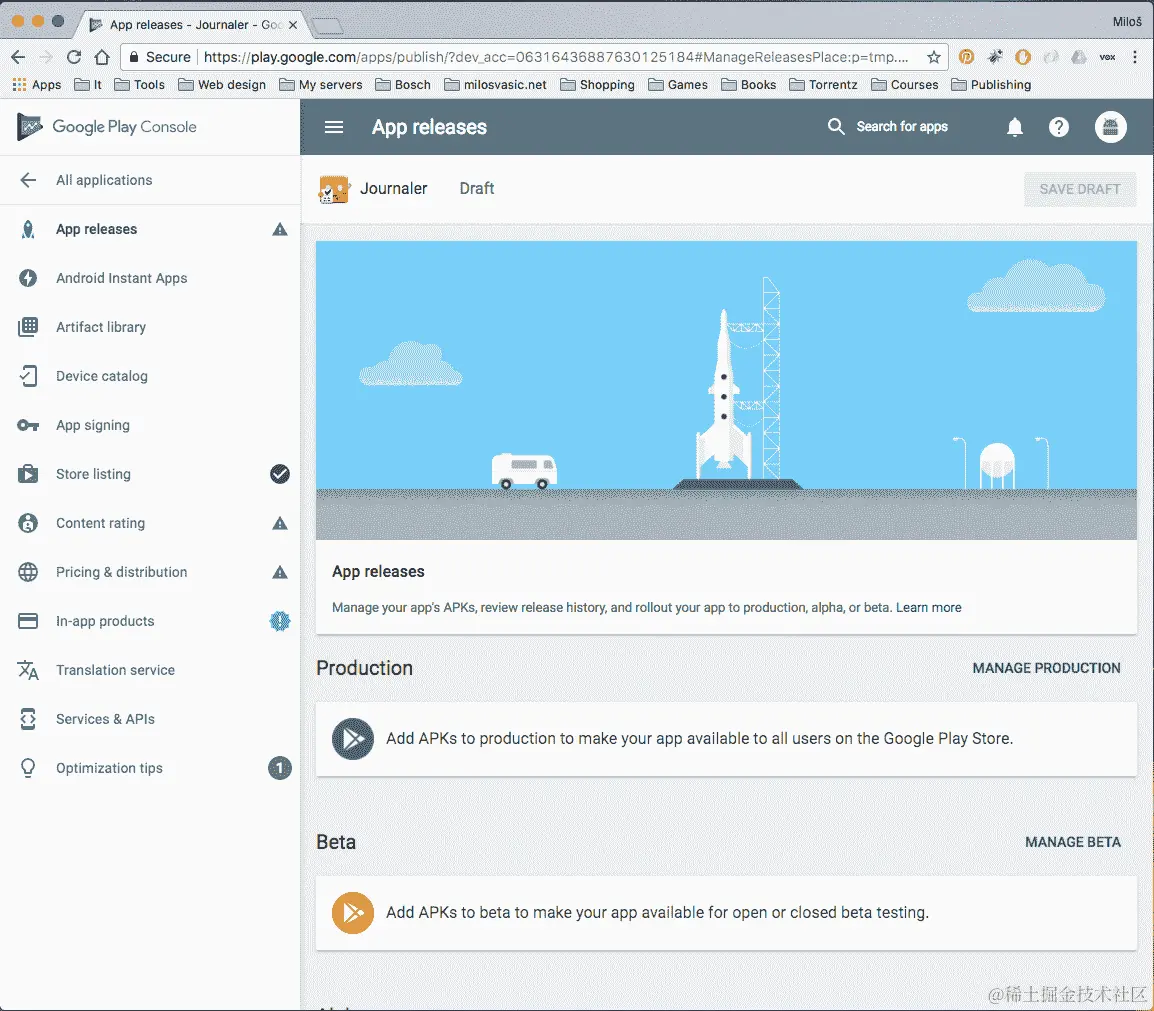
Task: Open the My servers bookmarks folder
Action: pyautogui.click(x=321, y=85)
